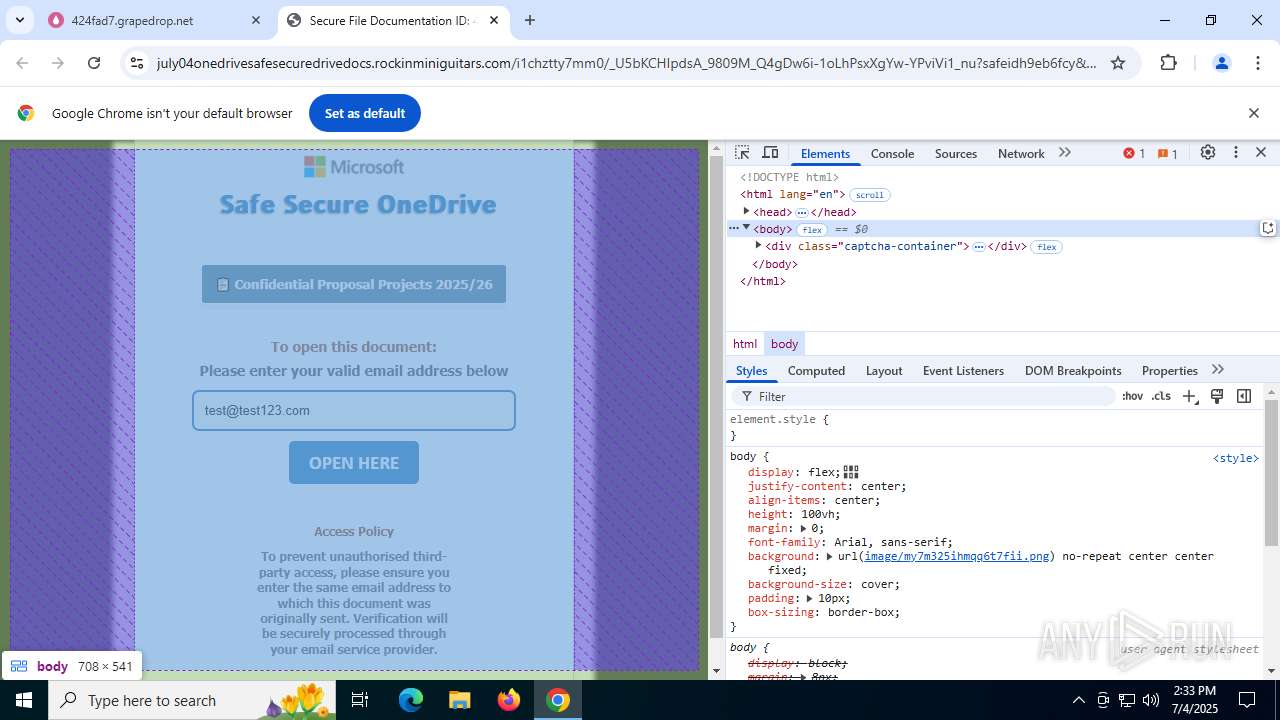
Task: Open the tab search dropdown arrow
Action: [x=19, y=20]
